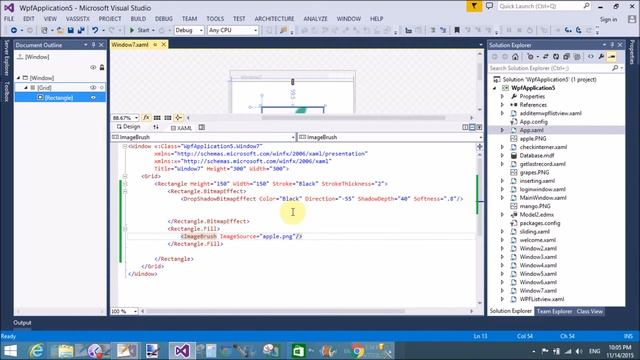Viewport: 640px width, 360px height.
Task: Click the Save floppy disk icon
Action: click(x=71, y=30)
